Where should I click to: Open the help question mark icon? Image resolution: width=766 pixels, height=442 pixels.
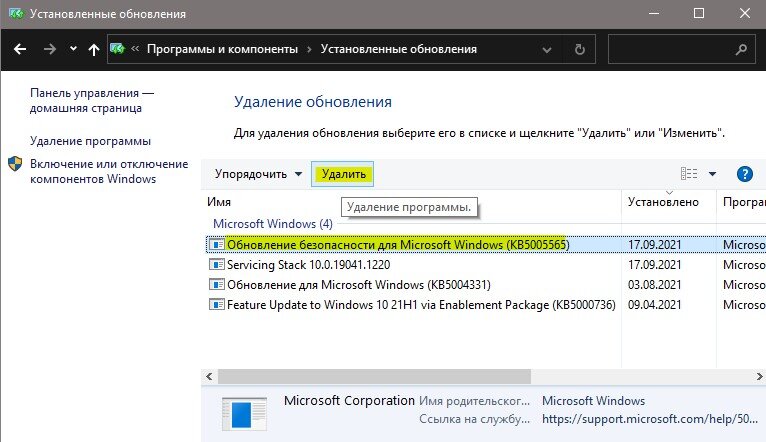pyautogui.click(x=745, y=174)
